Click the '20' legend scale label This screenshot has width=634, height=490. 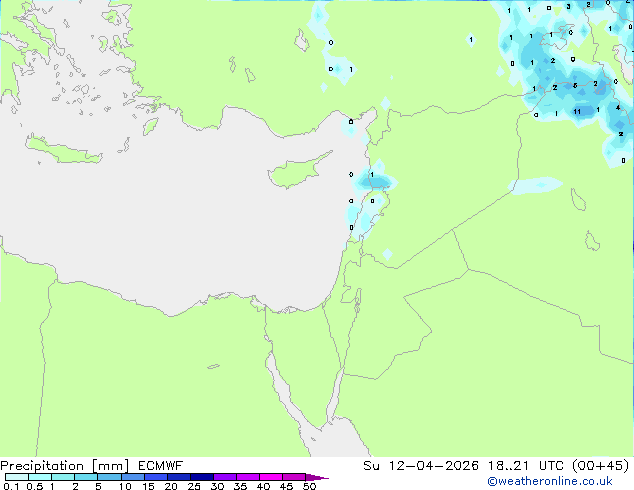tap(171, 486)
